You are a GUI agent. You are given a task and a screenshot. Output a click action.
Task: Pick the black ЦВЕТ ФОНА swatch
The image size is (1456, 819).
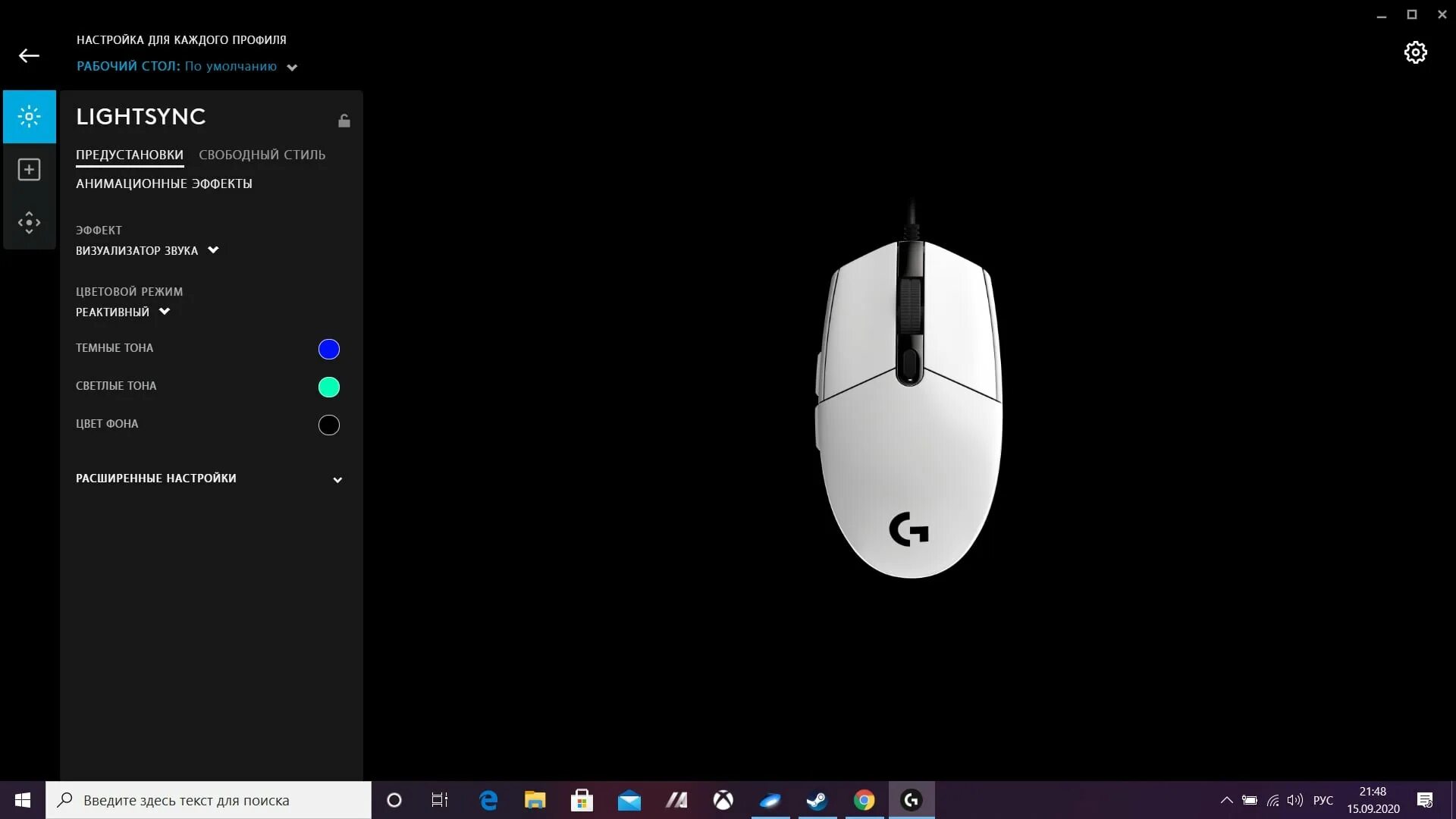(328, 425)
